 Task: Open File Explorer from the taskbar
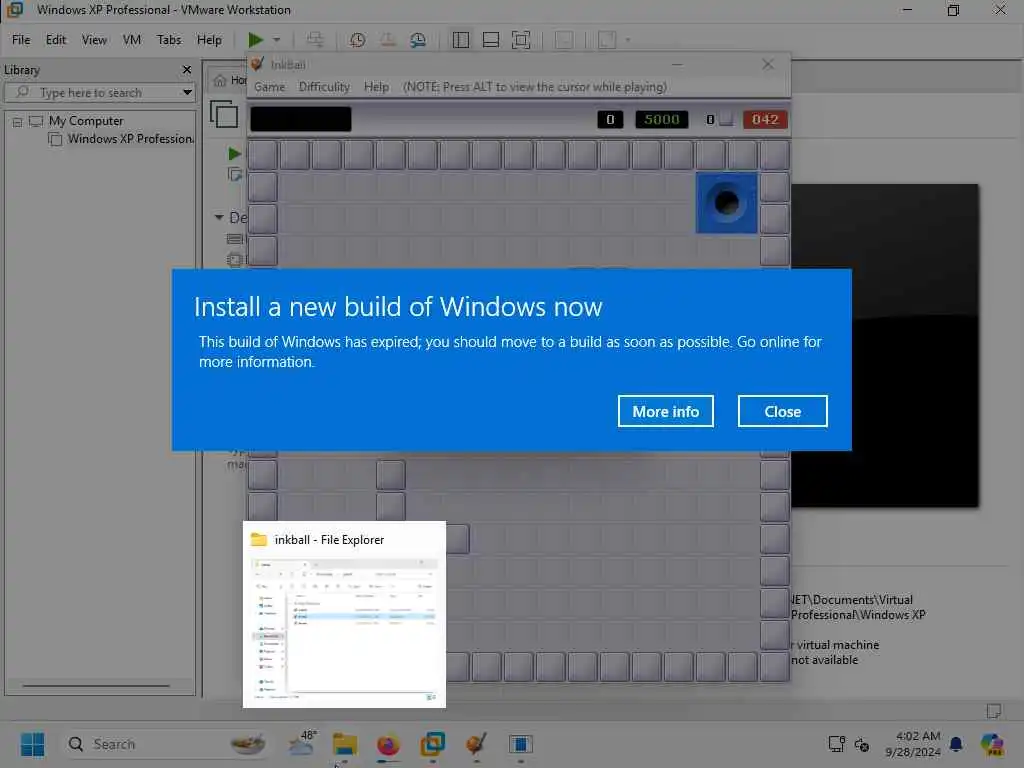point(344,744)
